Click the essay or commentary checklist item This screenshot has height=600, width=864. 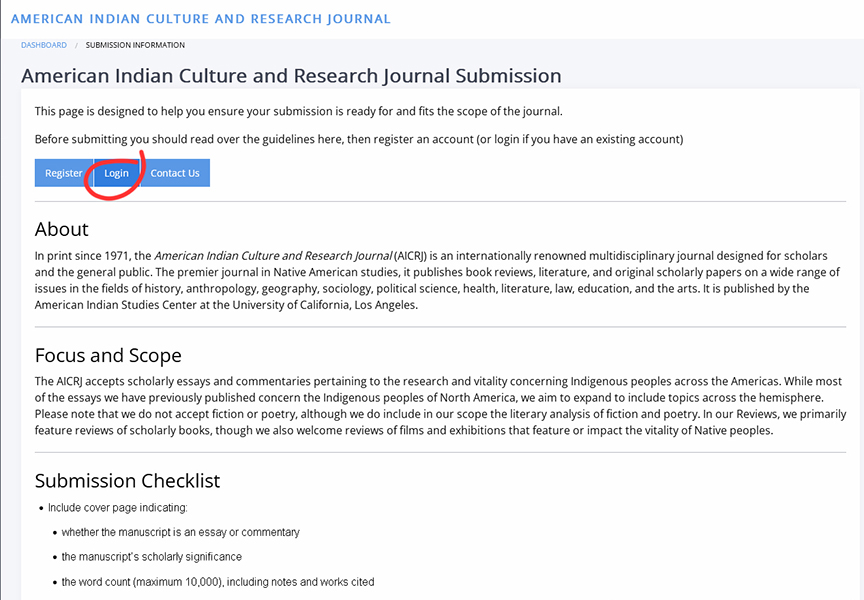[180, 532]
